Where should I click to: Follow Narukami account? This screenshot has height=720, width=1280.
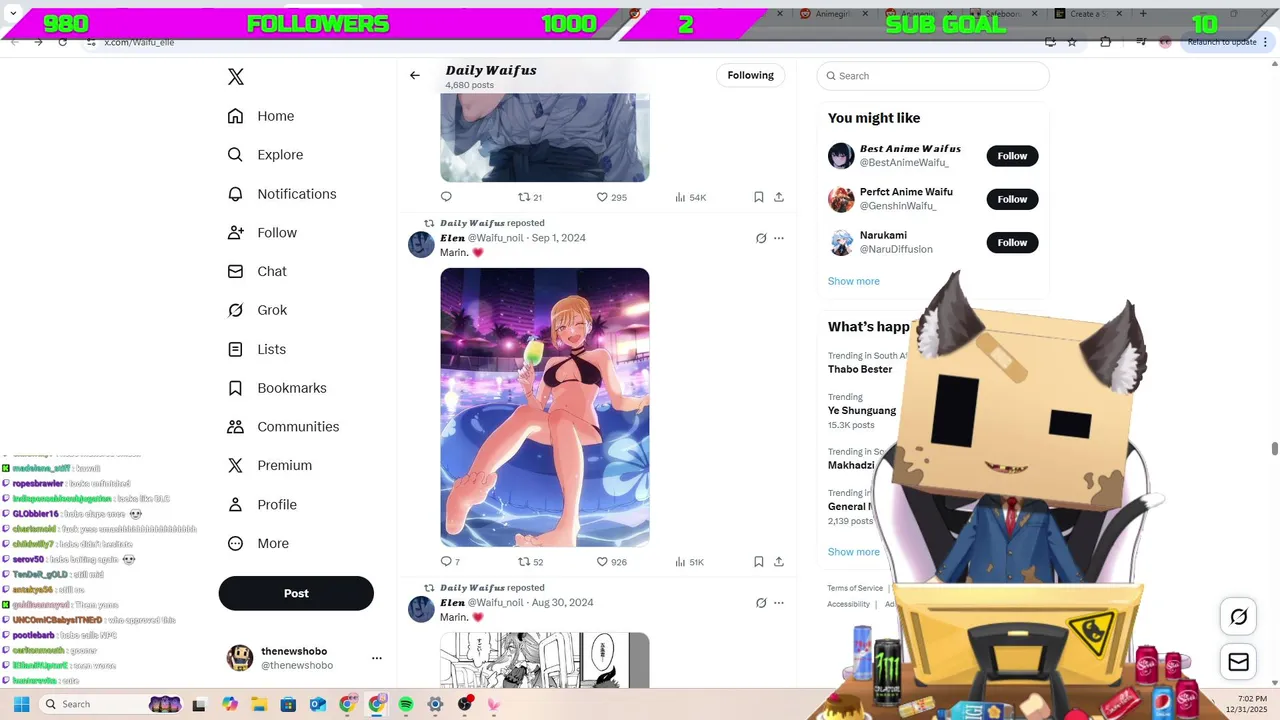coord(1012,242)
